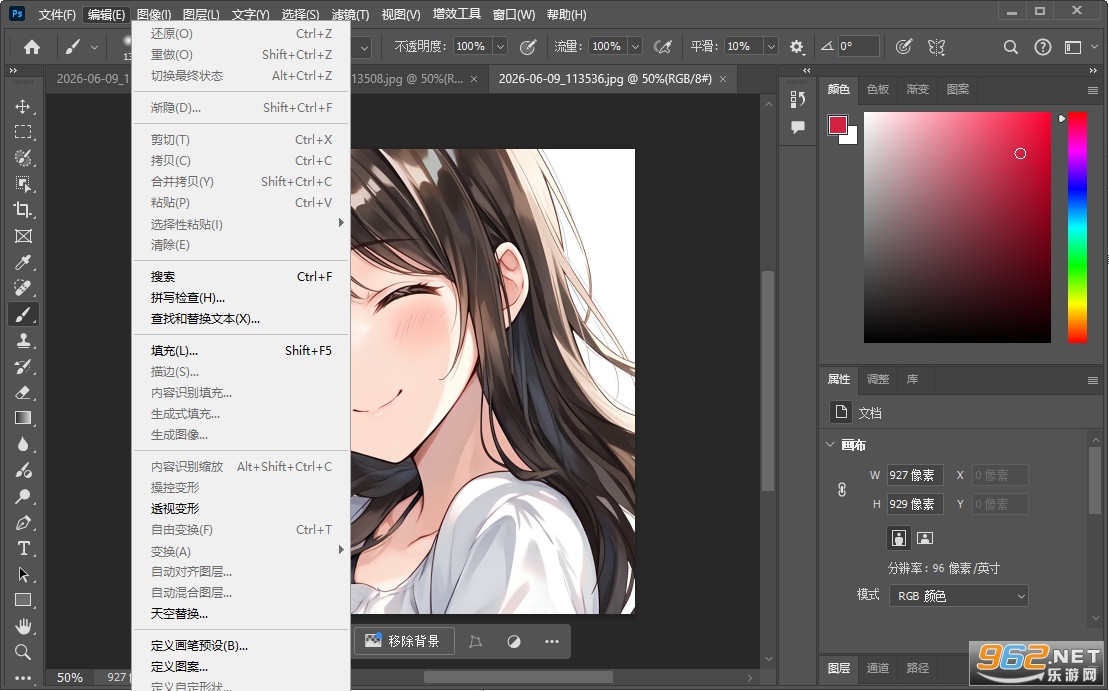This screenshot has height=691, width=1109.
Task: Select the Move tool
Action: (23, 106)
